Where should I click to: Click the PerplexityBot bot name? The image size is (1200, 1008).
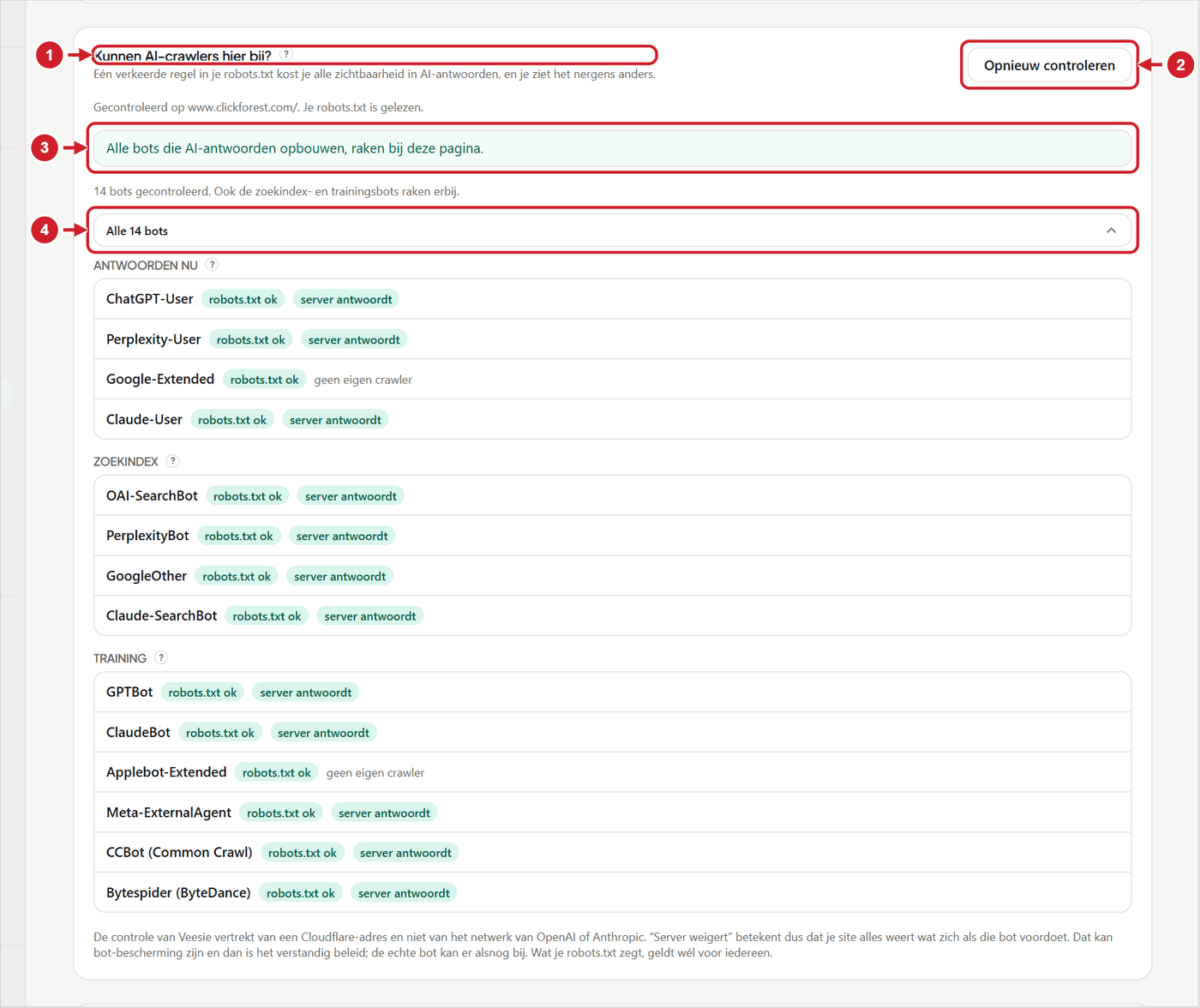[147, 536]
